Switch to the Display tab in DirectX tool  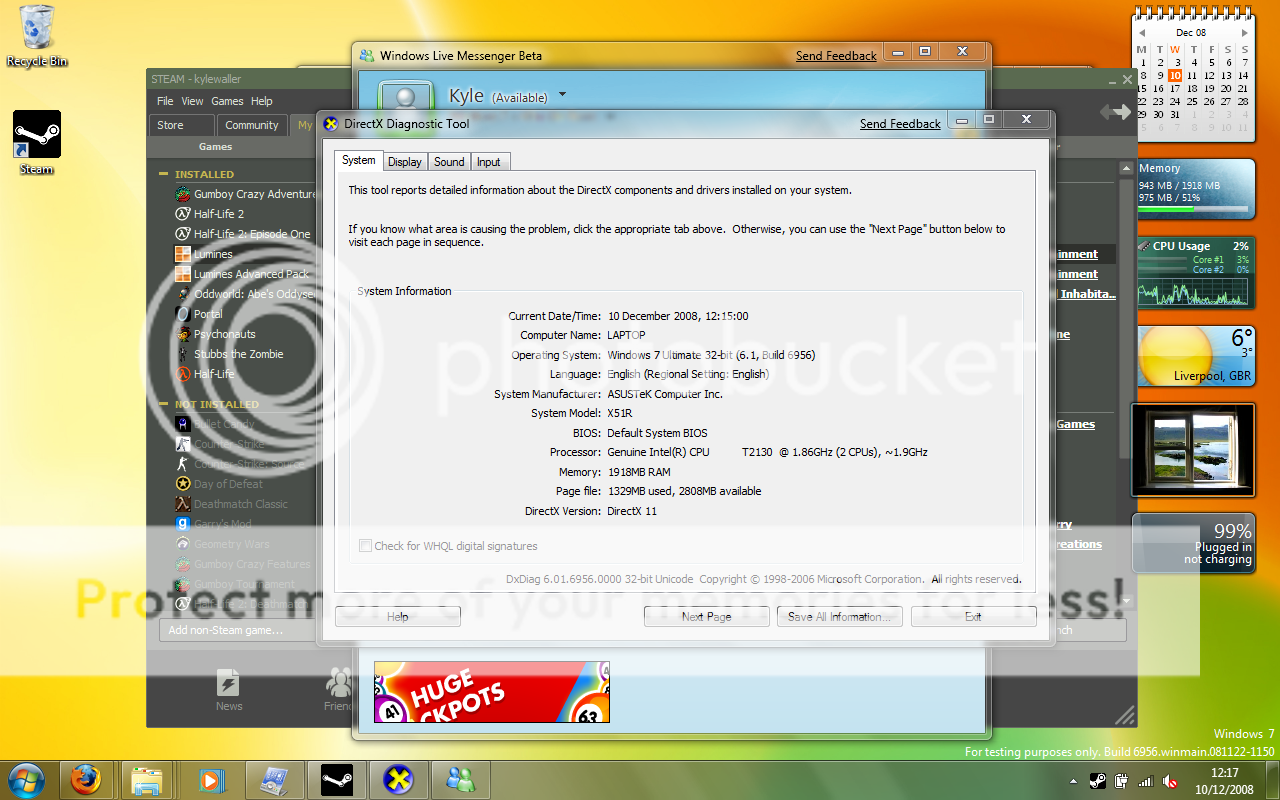click(x=405, y=162)
